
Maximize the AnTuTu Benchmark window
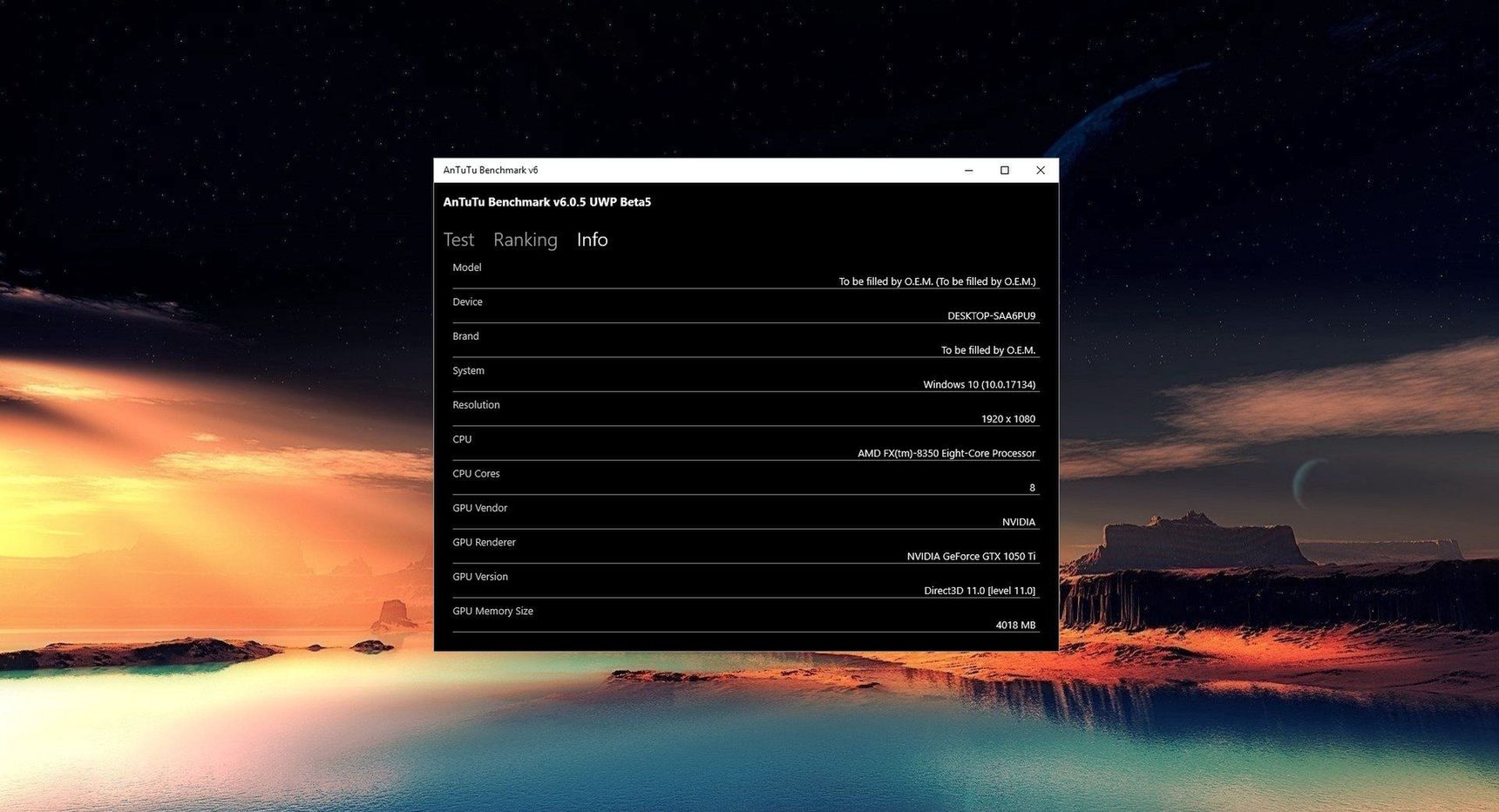click(x=1004, y=171)
